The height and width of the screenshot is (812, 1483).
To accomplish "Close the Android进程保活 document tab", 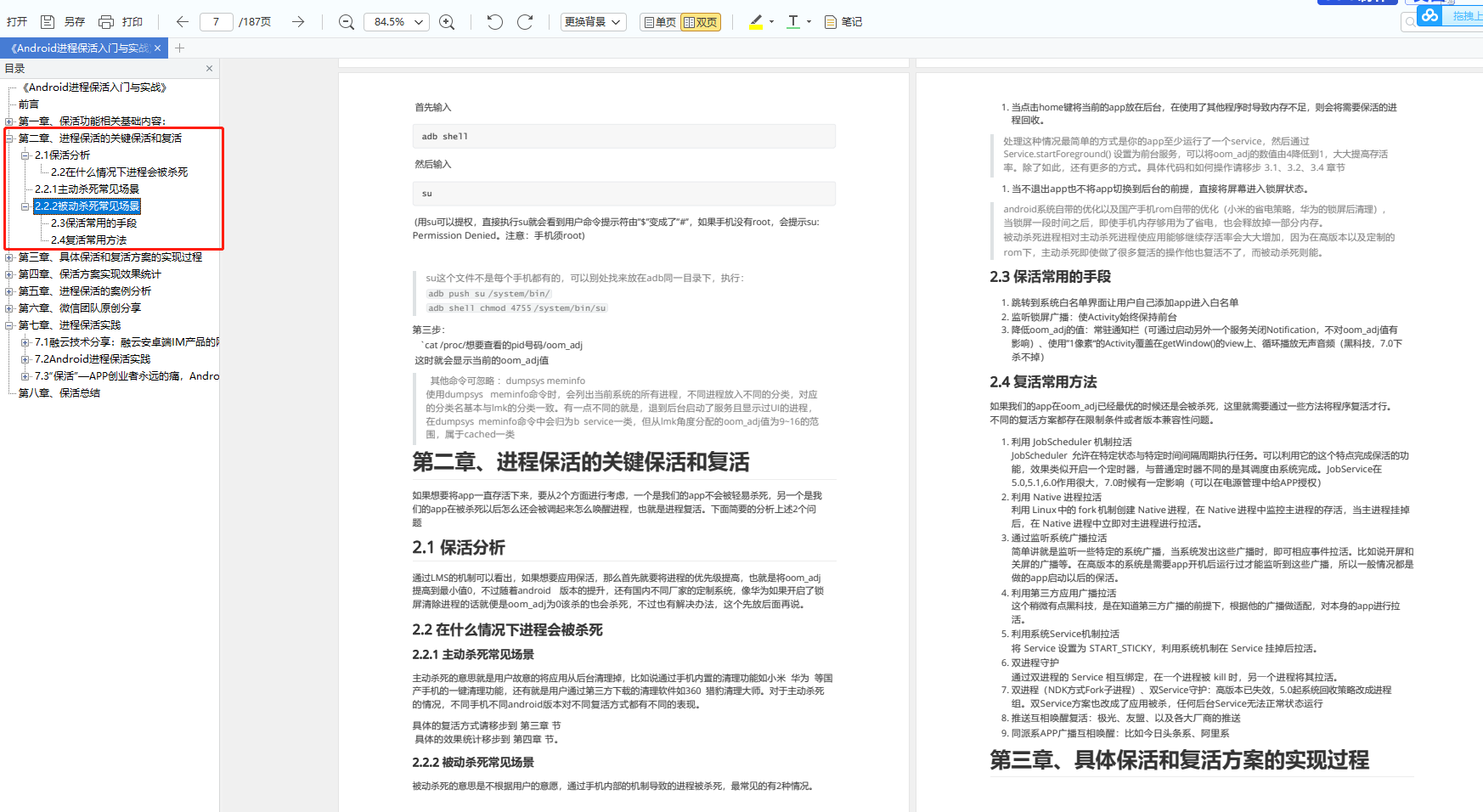I will pos(157,48).
